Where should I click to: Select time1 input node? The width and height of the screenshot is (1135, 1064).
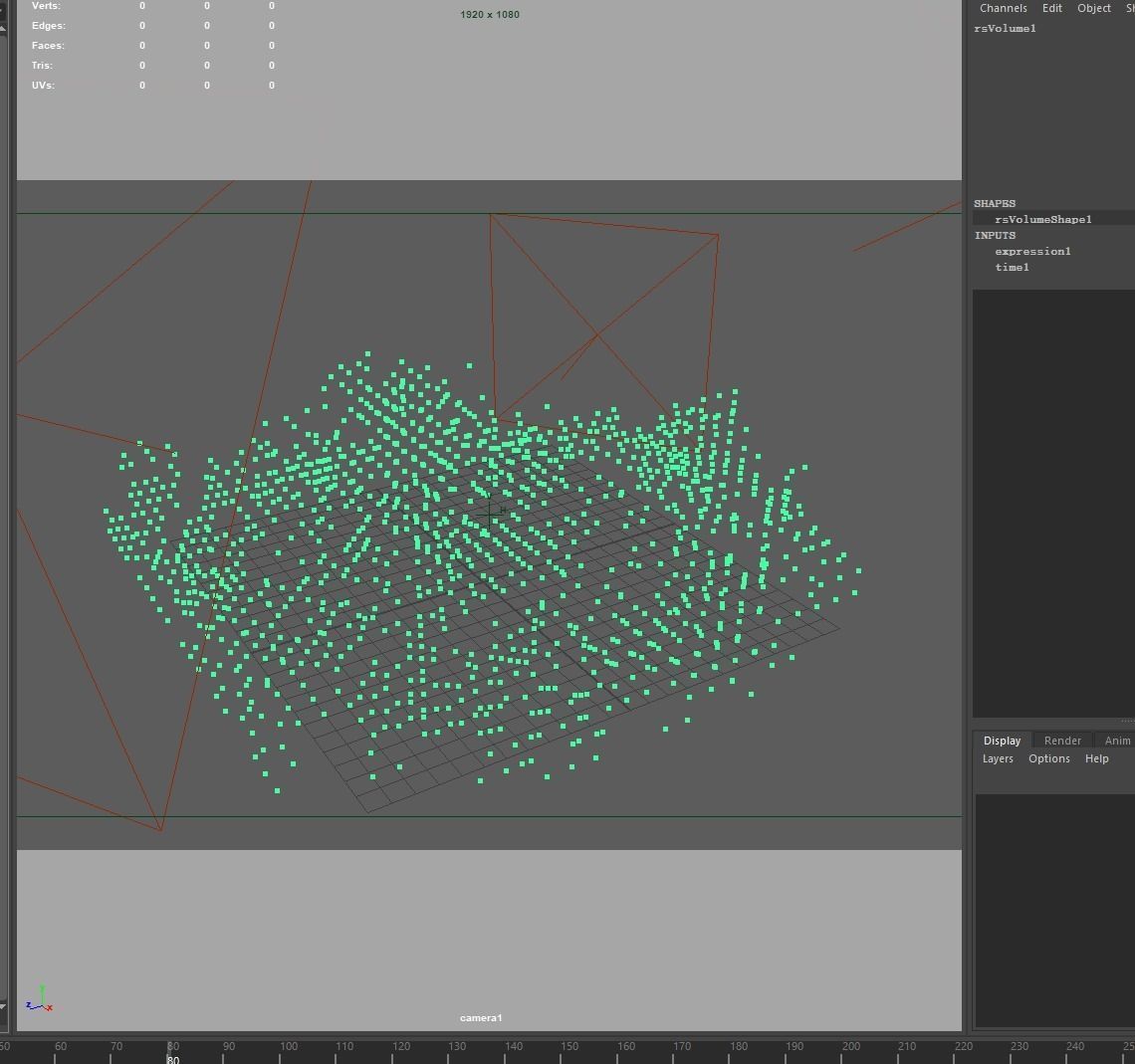1012,267
